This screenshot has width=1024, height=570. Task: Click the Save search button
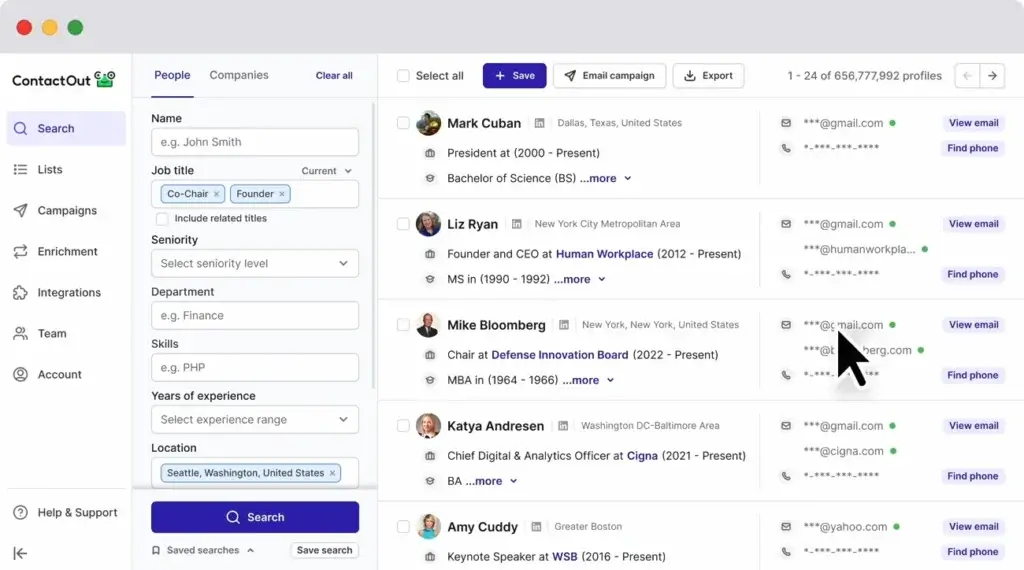[325, 550]
